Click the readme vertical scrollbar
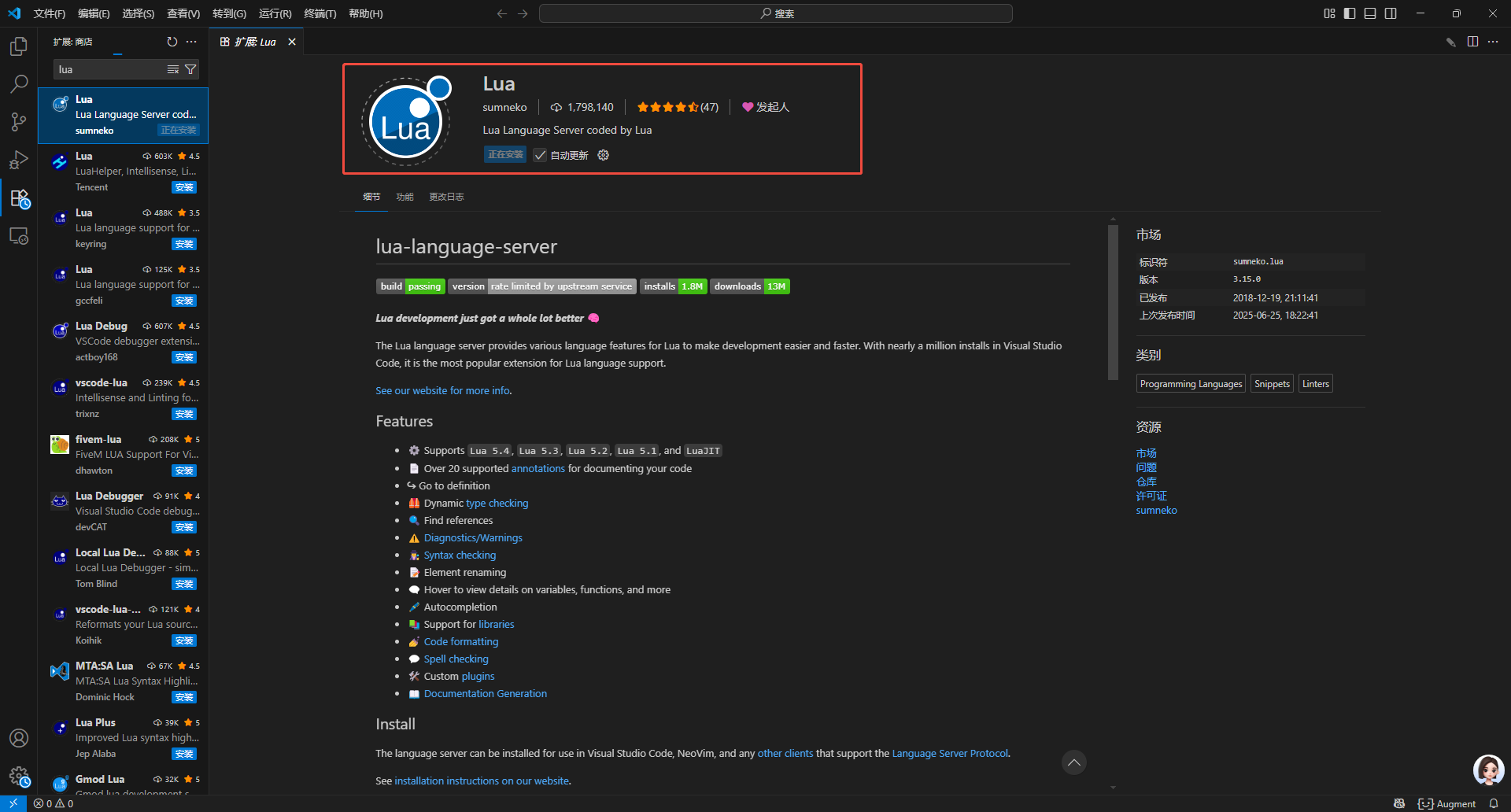This screenshot has height=812, width=1511. [1113, 303]
